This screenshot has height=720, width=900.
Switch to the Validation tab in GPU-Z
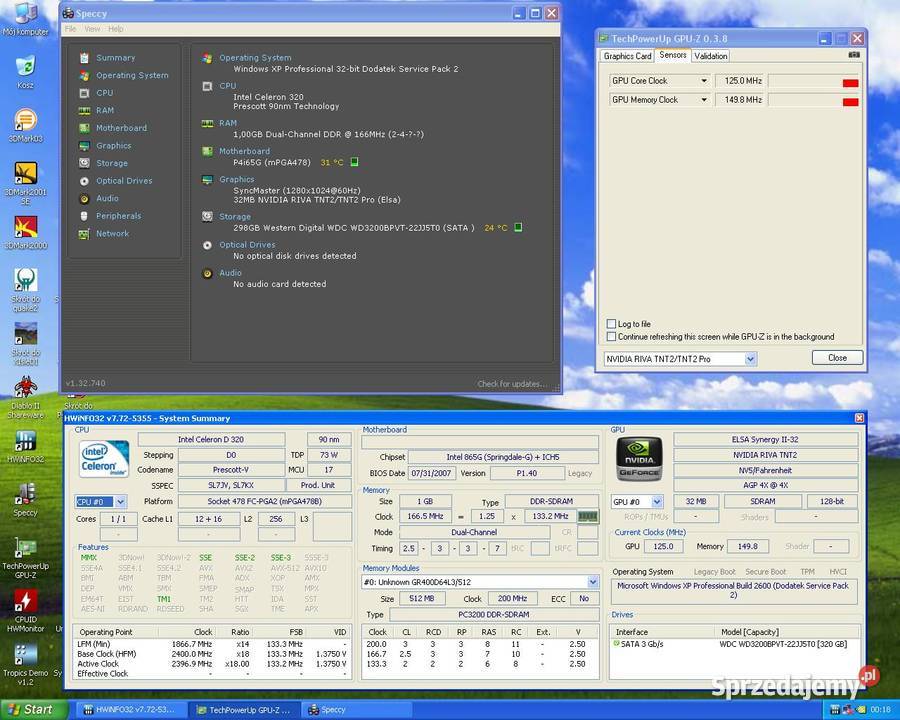coord(710,56)
